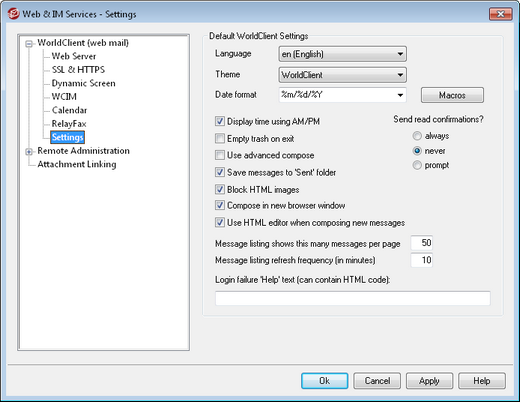Expand the Remote Administration tree node
520x402 pixels.
coord(29,152)
